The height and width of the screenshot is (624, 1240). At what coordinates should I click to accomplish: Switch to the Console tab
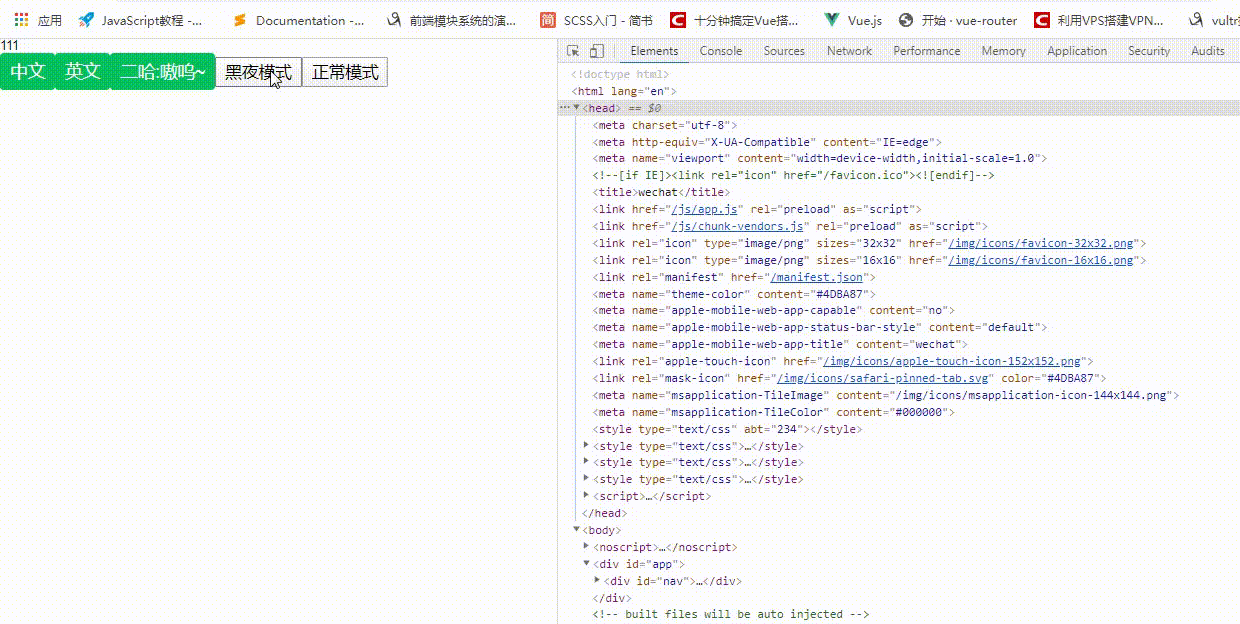point(721,51)
